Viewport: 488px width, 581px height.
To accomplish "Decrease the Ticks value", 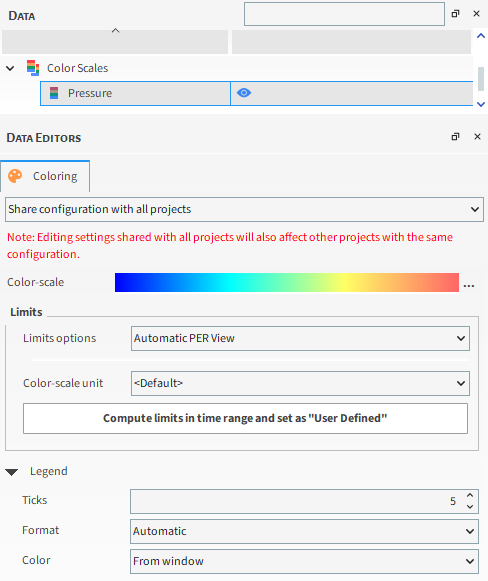I will click(470, 507).
